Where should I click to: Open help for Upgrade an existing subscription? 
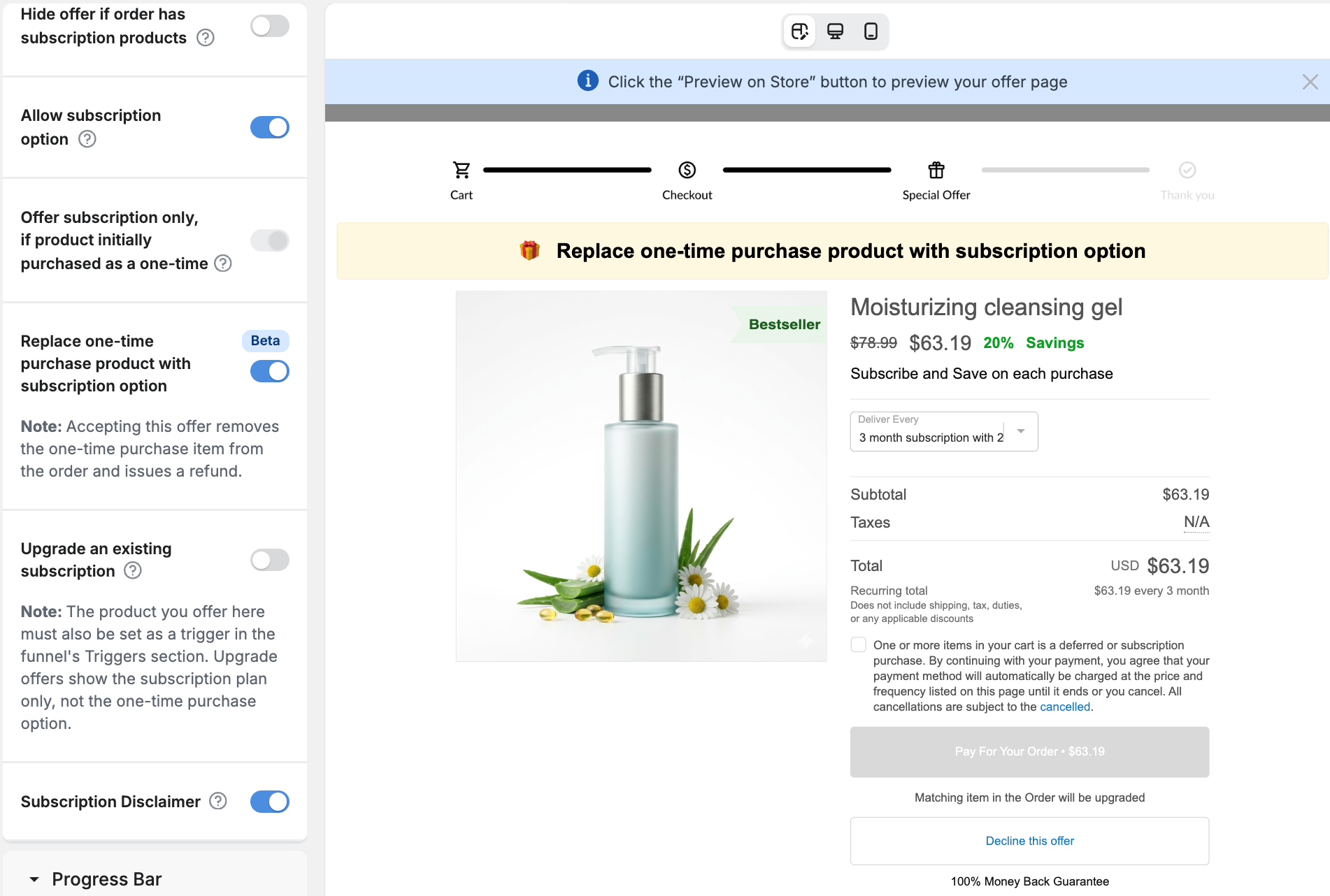click(133, 571)
